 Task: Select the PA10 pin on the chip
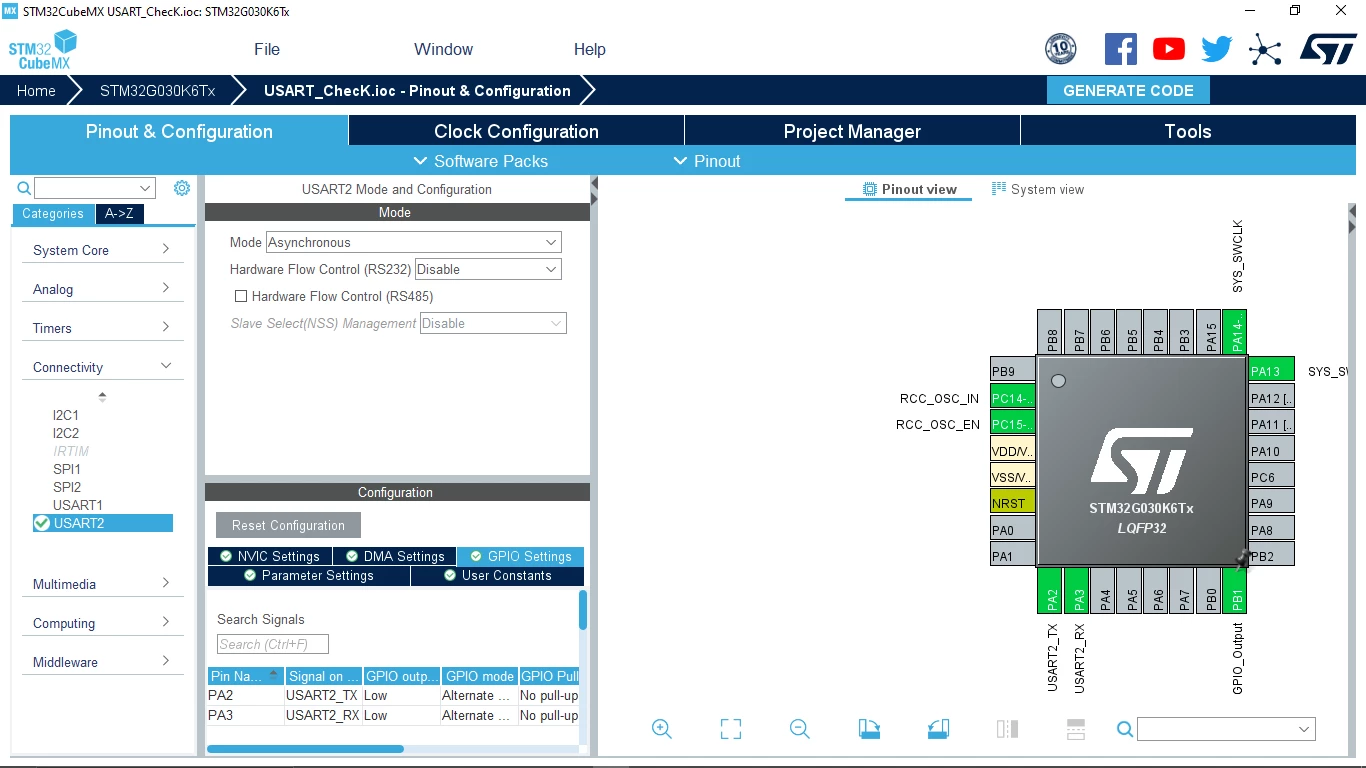1272,450
